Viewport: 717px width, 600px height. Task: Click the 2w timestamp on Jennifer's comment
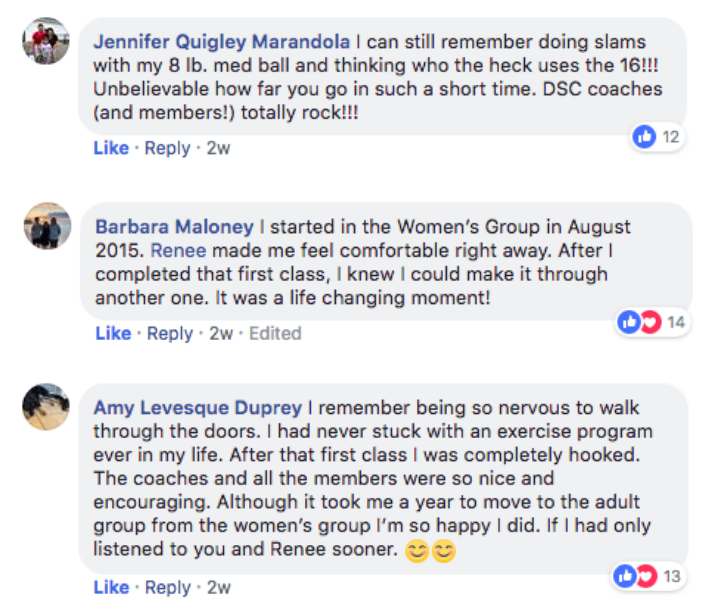(218, 148)
